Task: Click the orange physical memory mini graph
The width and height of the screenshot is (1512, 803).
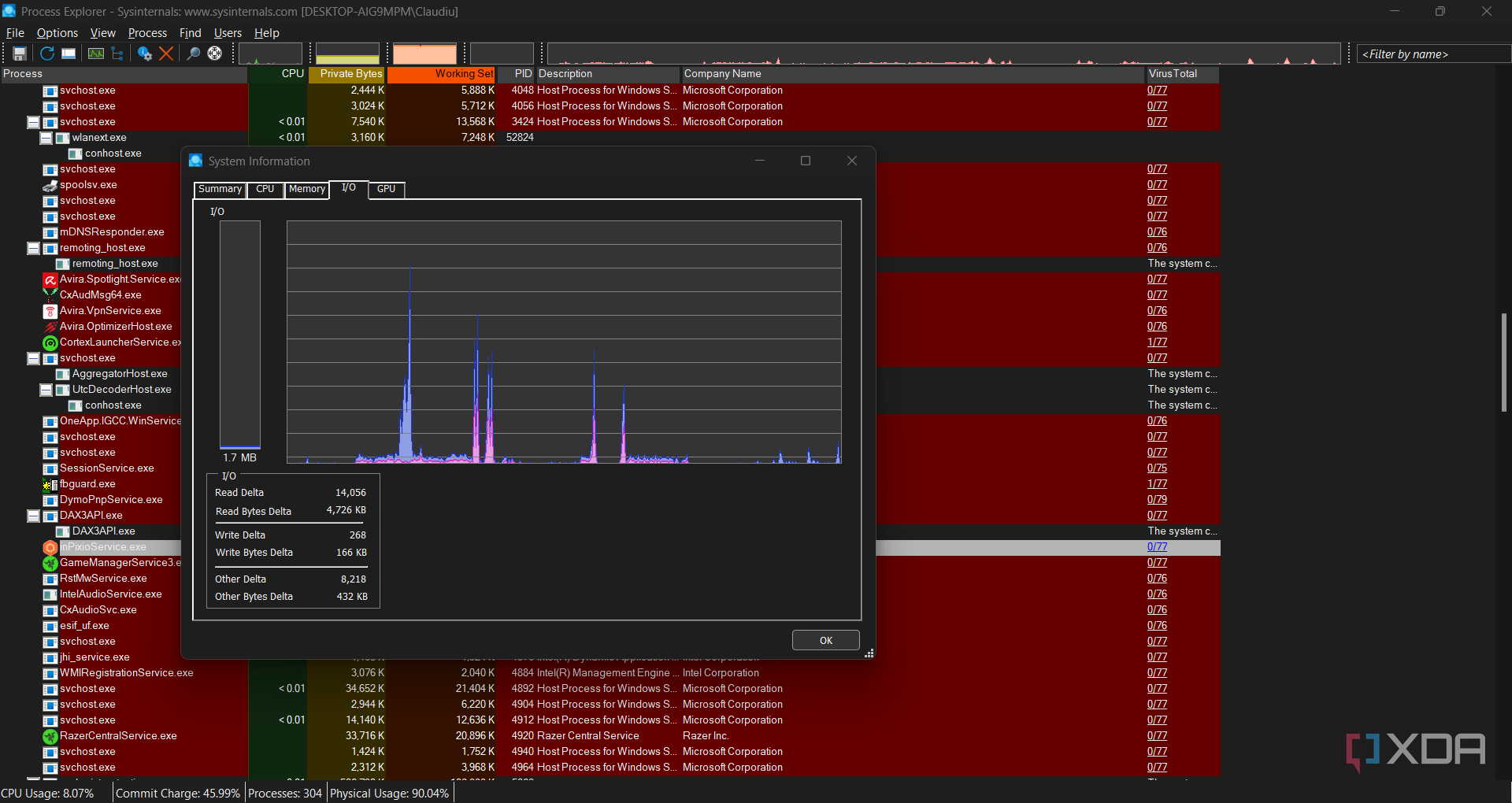Action: click(x=424, y=54)
